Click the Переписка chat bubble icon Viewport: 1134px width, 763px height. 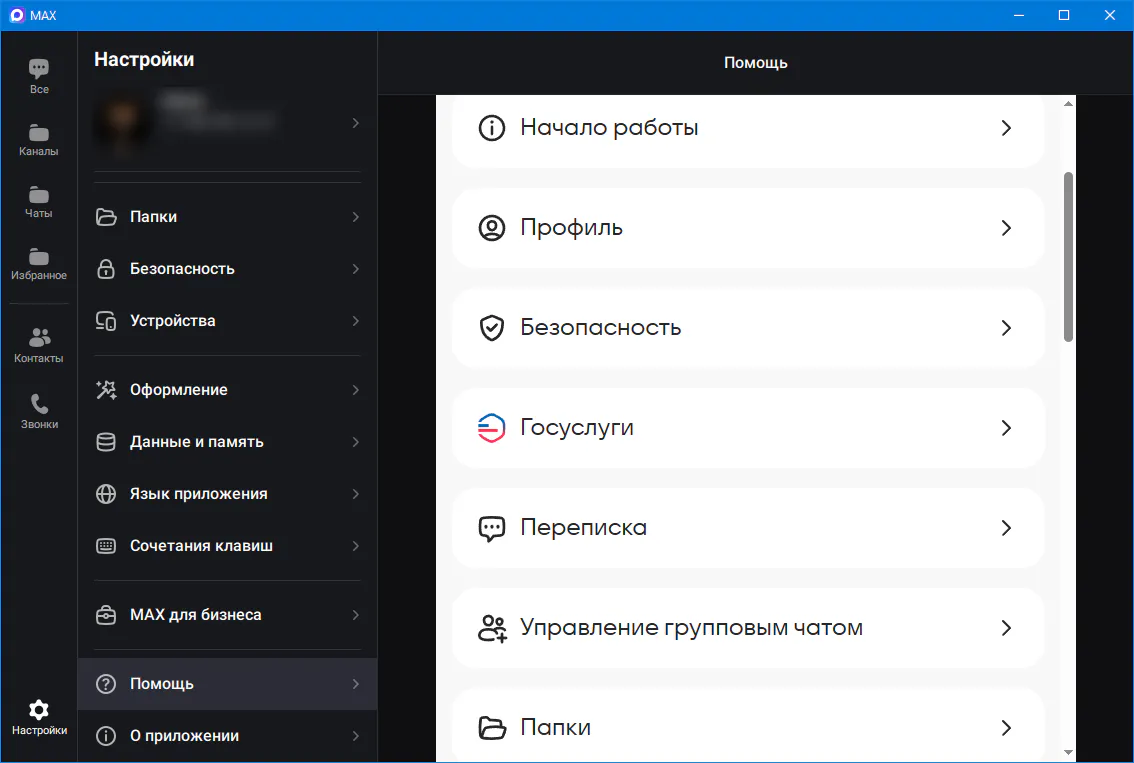492,528
